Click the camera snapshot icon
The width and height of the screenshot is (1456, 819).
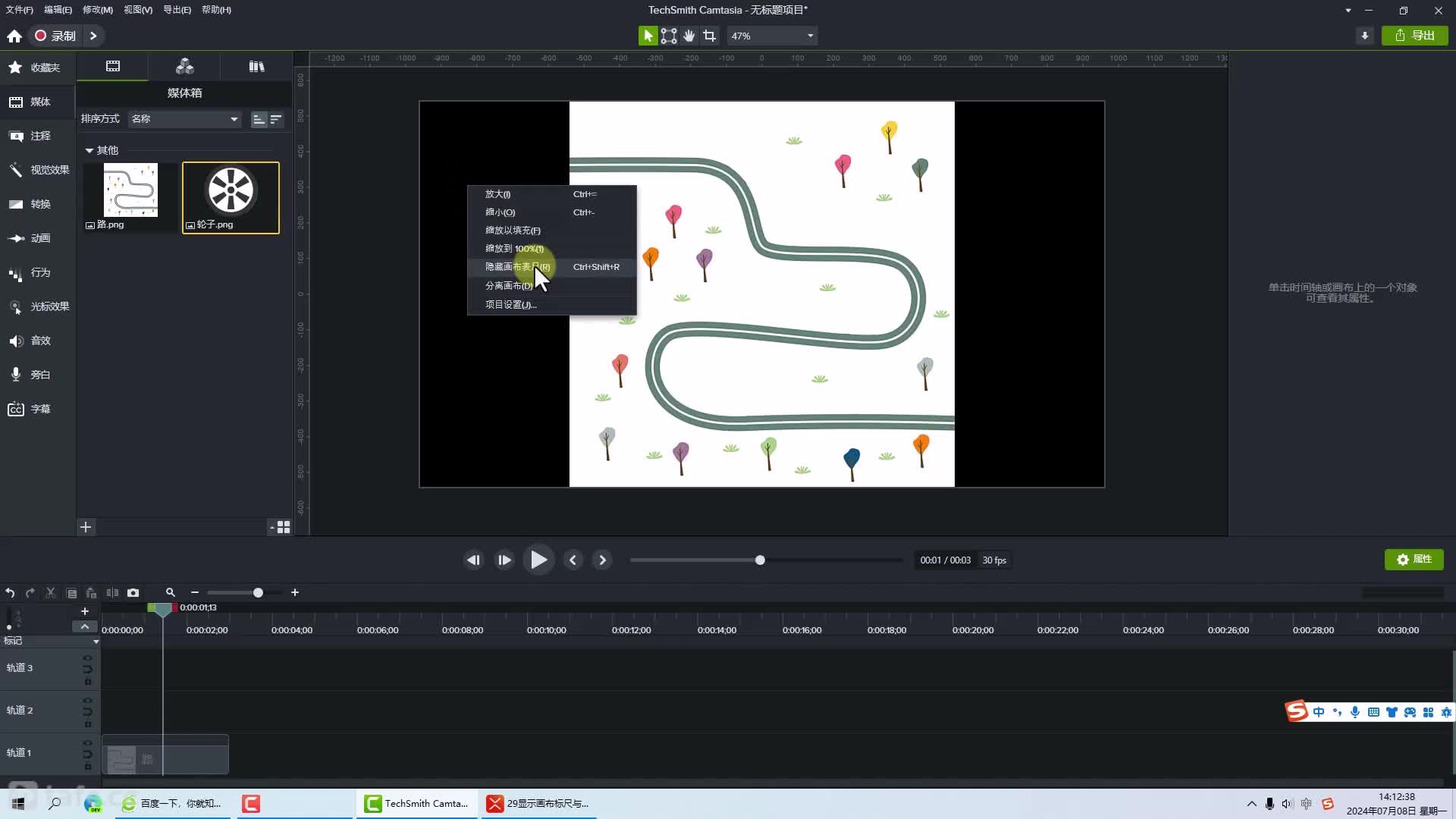point(133,592)
